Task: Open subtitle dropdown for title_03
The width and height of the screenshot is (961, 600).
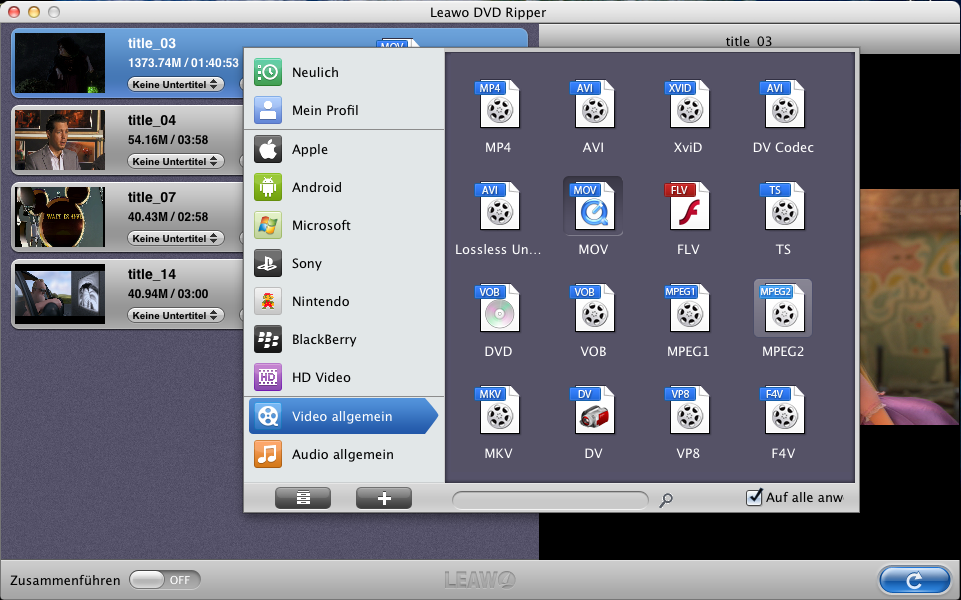Action: (176, 85)
